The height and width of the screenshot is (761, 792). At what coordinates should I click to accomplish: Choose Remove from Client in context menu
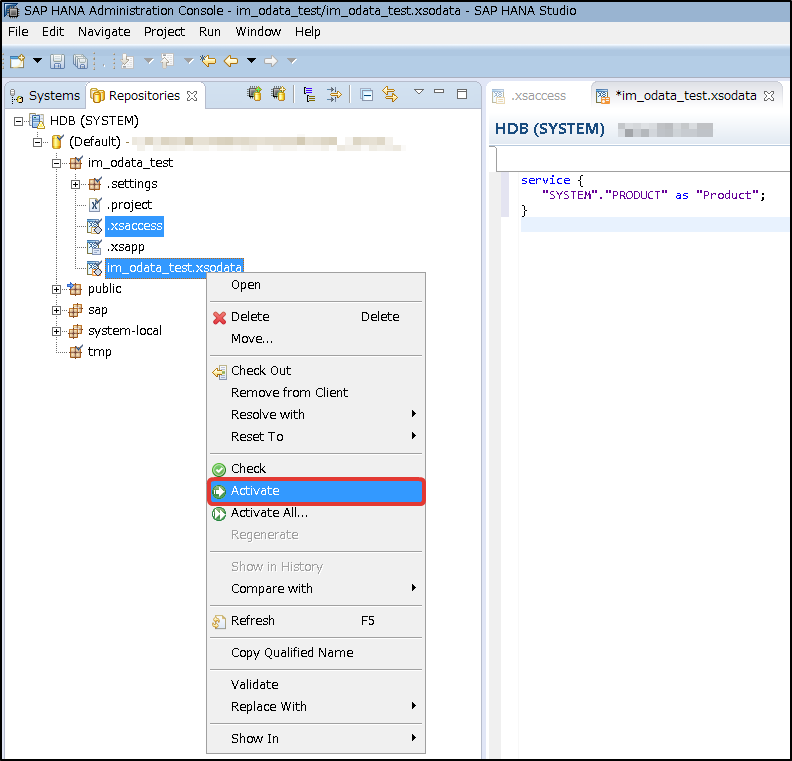[316, 393]
